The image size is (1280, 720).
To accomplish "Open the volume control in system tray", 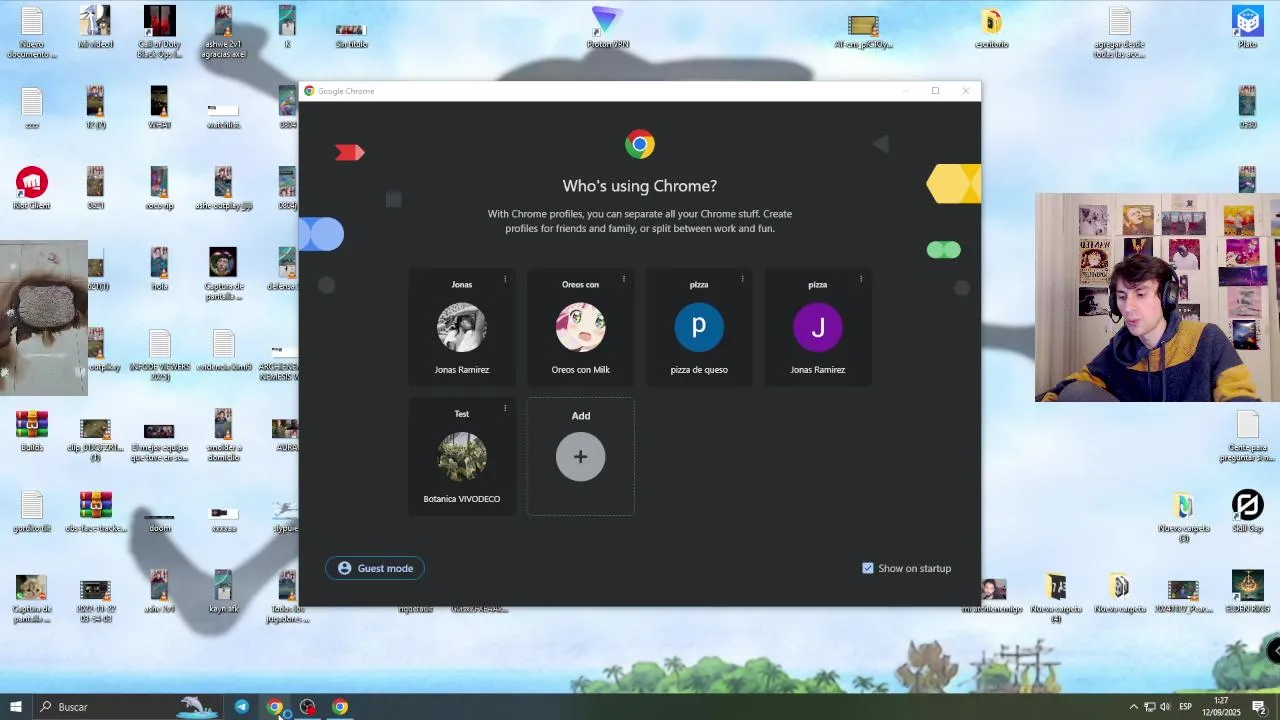I will pyautogui.click(x=1165, y=707).
